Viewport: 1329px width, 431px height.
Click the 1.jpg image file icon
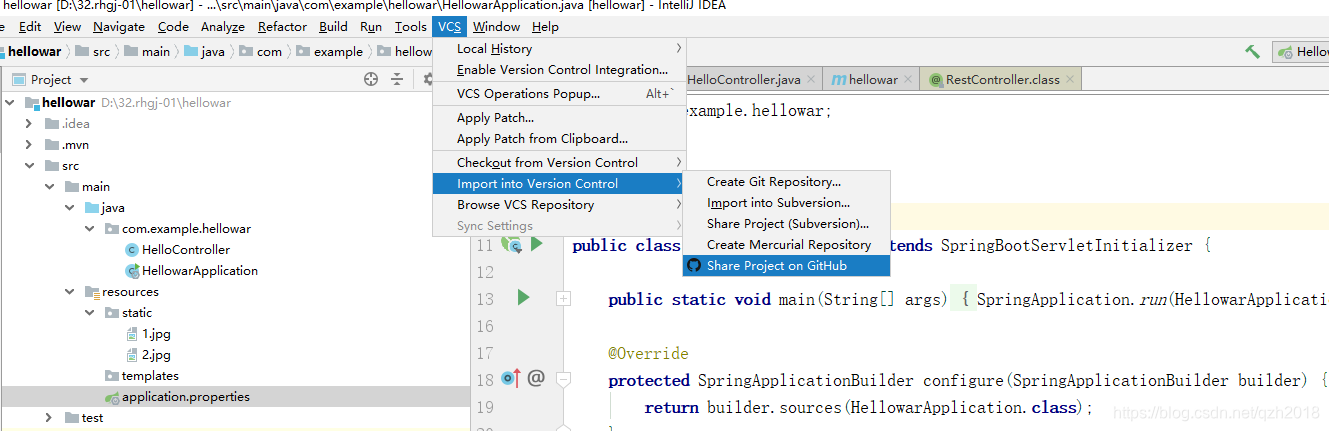click(x=132, y=334)
